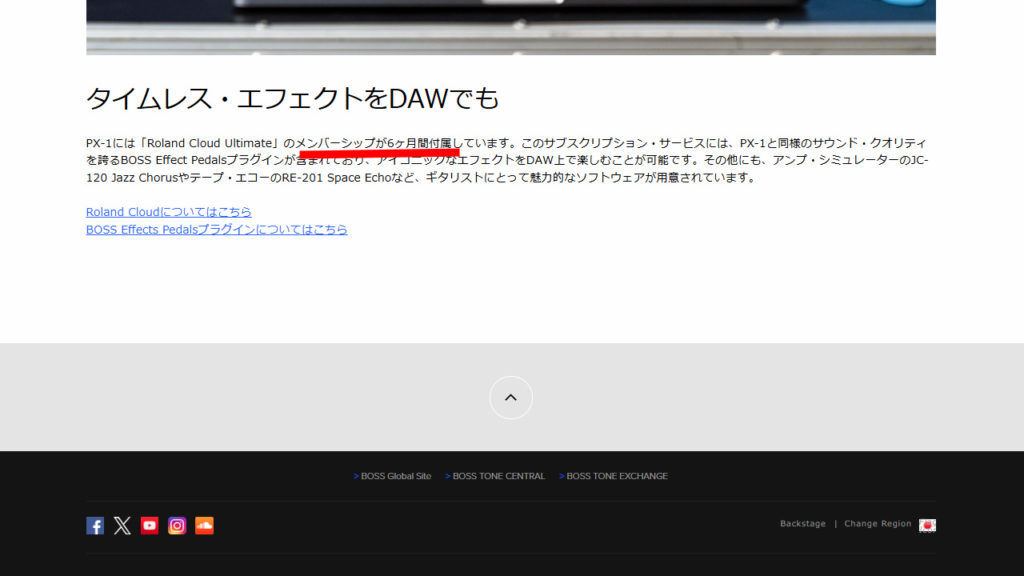
Task: Click the red-underlined メンバーシップが6ヶ月間付属 text
Action: pos(378,144)
